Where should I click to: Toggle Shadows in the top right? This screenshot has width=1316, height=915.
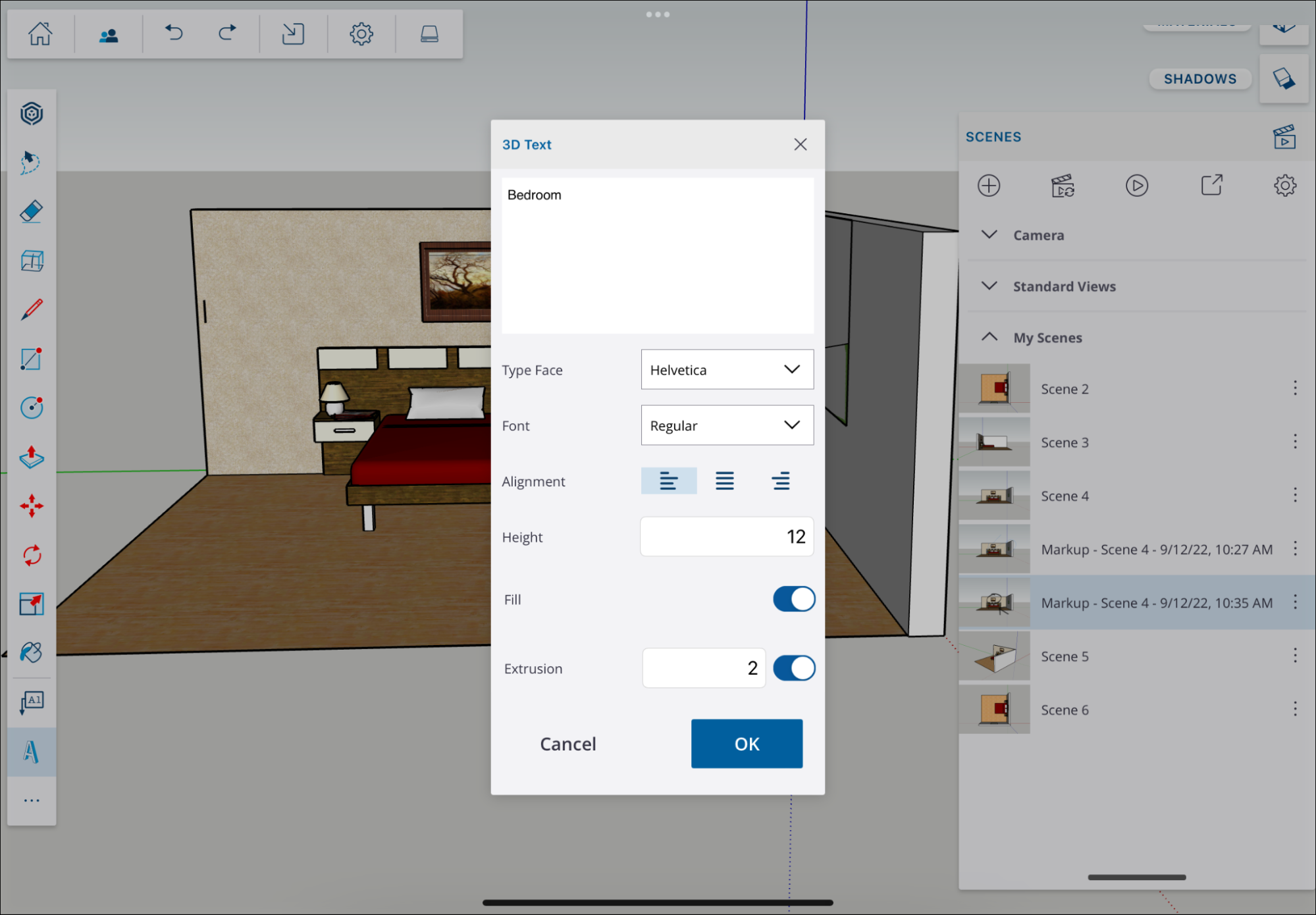pyautogui.click(x=1199, y=78)
